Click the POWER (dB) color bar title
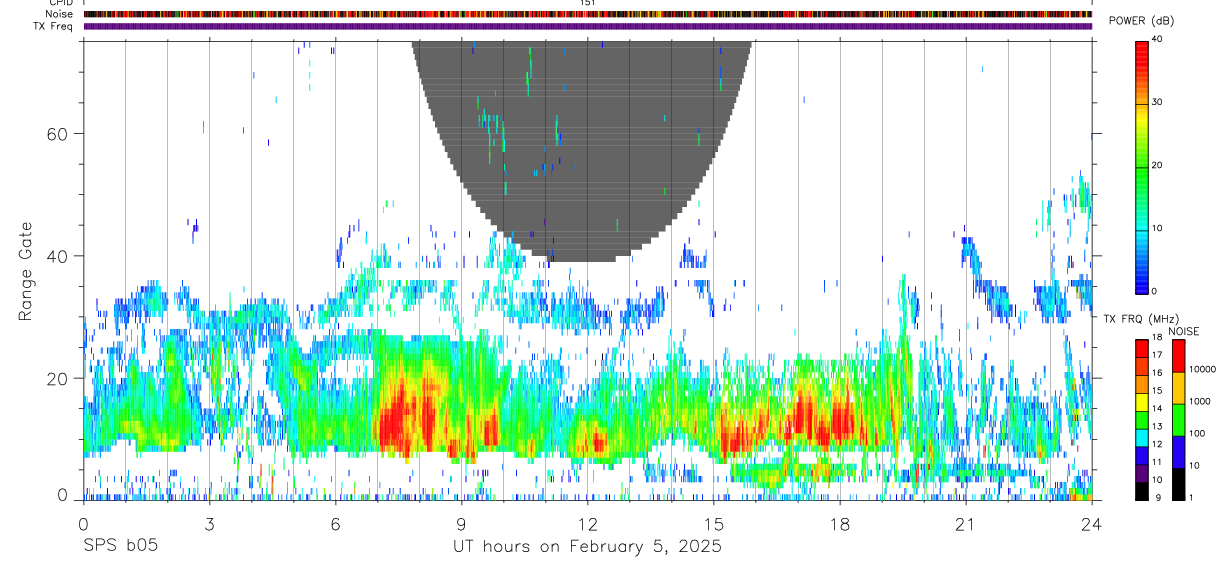 [x=1141, y=21]
